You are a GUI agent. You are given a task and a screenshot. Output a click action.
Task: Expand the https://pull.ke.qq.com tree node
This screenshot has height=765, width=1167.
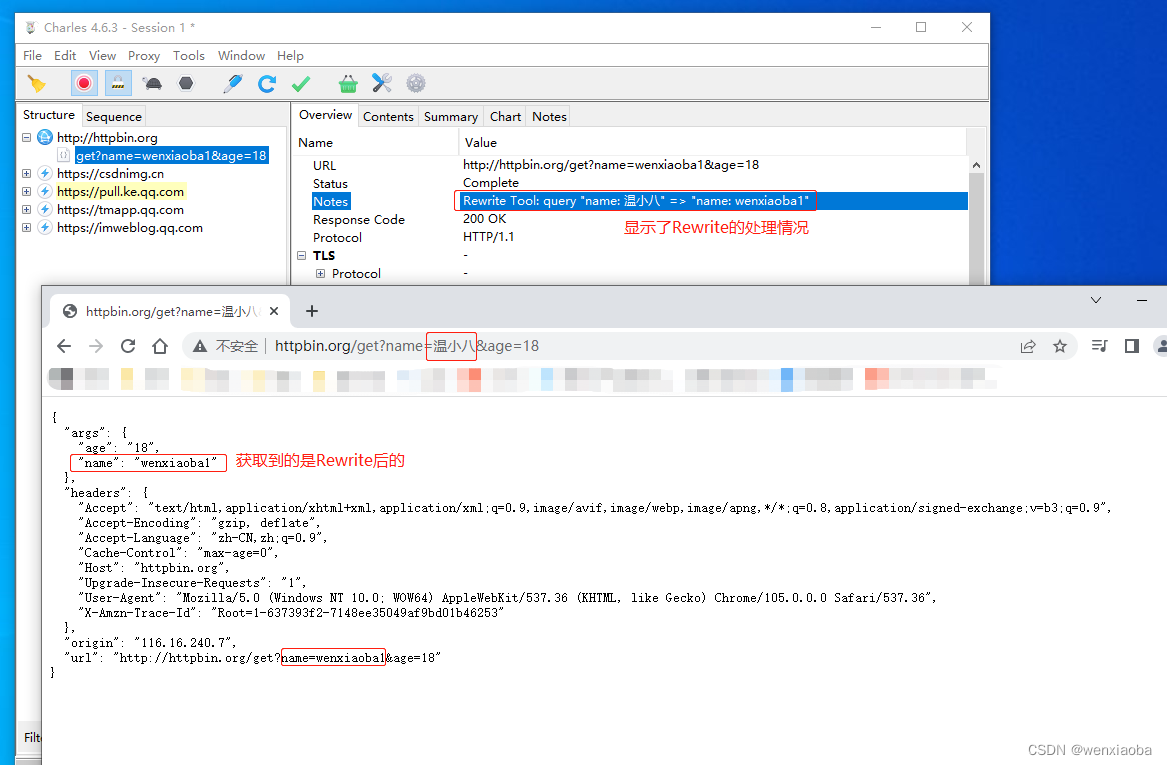pos(27,191)
